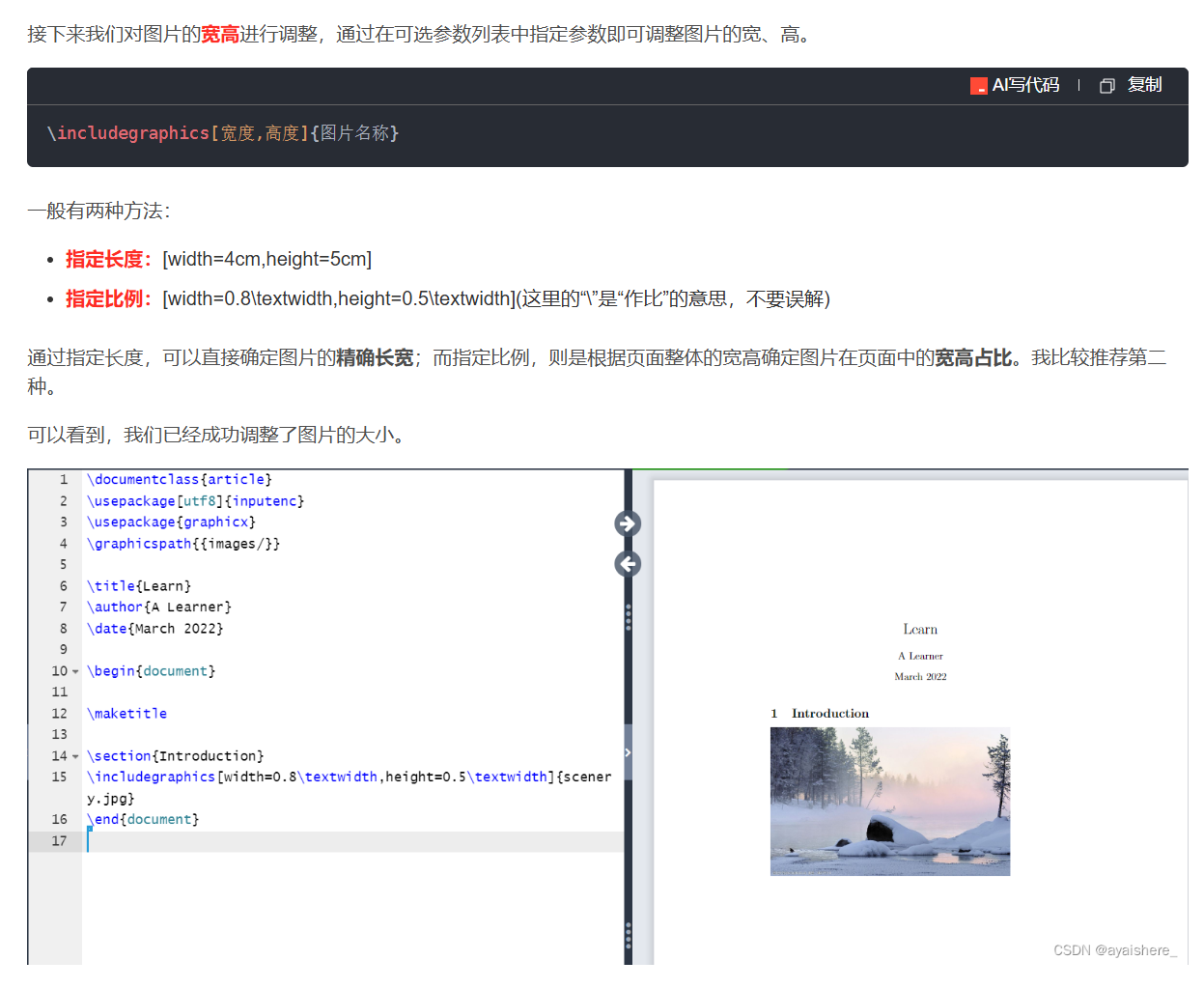1204x989 pixels.
Task: Click line number 15 in the gutter
Action: 59,777
